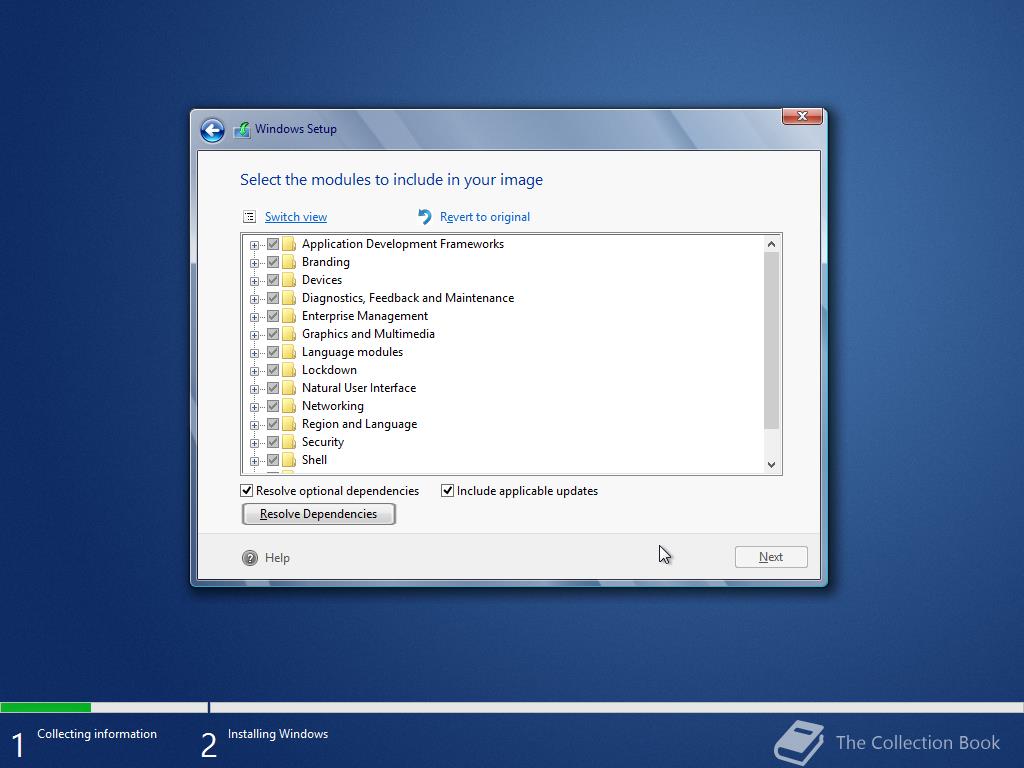Expand Graphics and Multimedia modules
1024x768 pixels.
[255, 333]
